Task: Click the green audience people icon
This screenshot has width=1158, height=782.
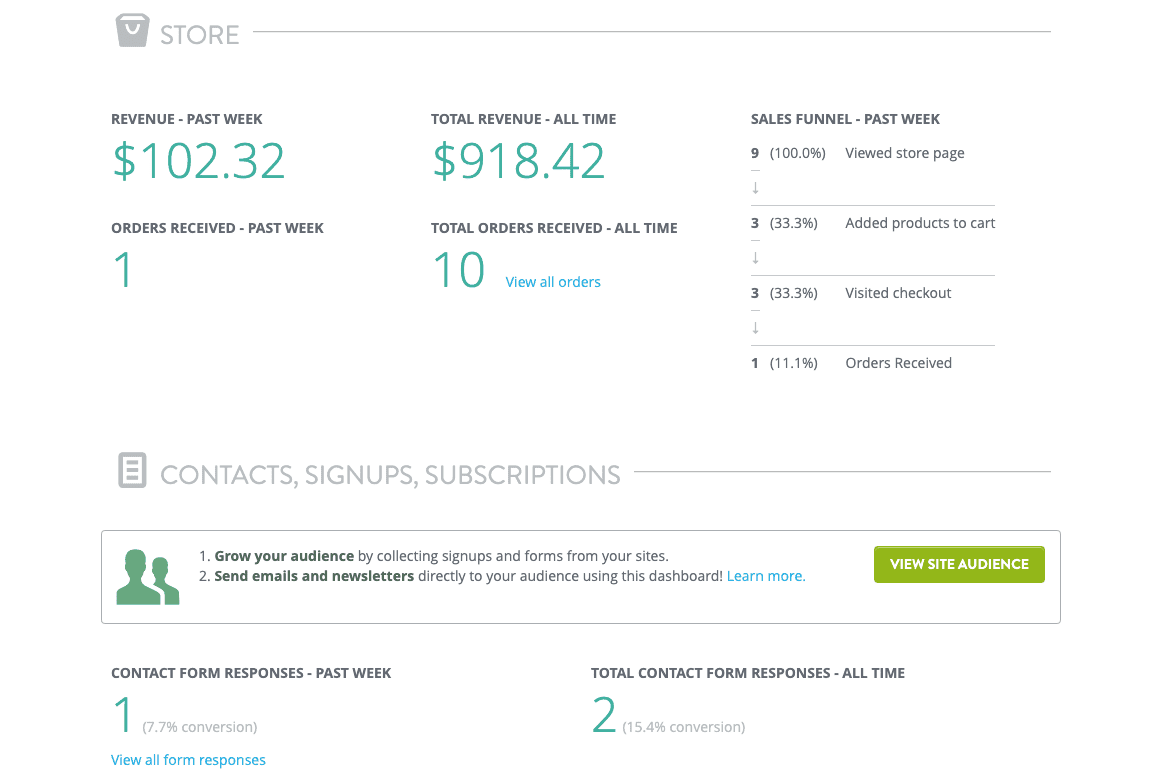Action: click(x=147, y=576)
